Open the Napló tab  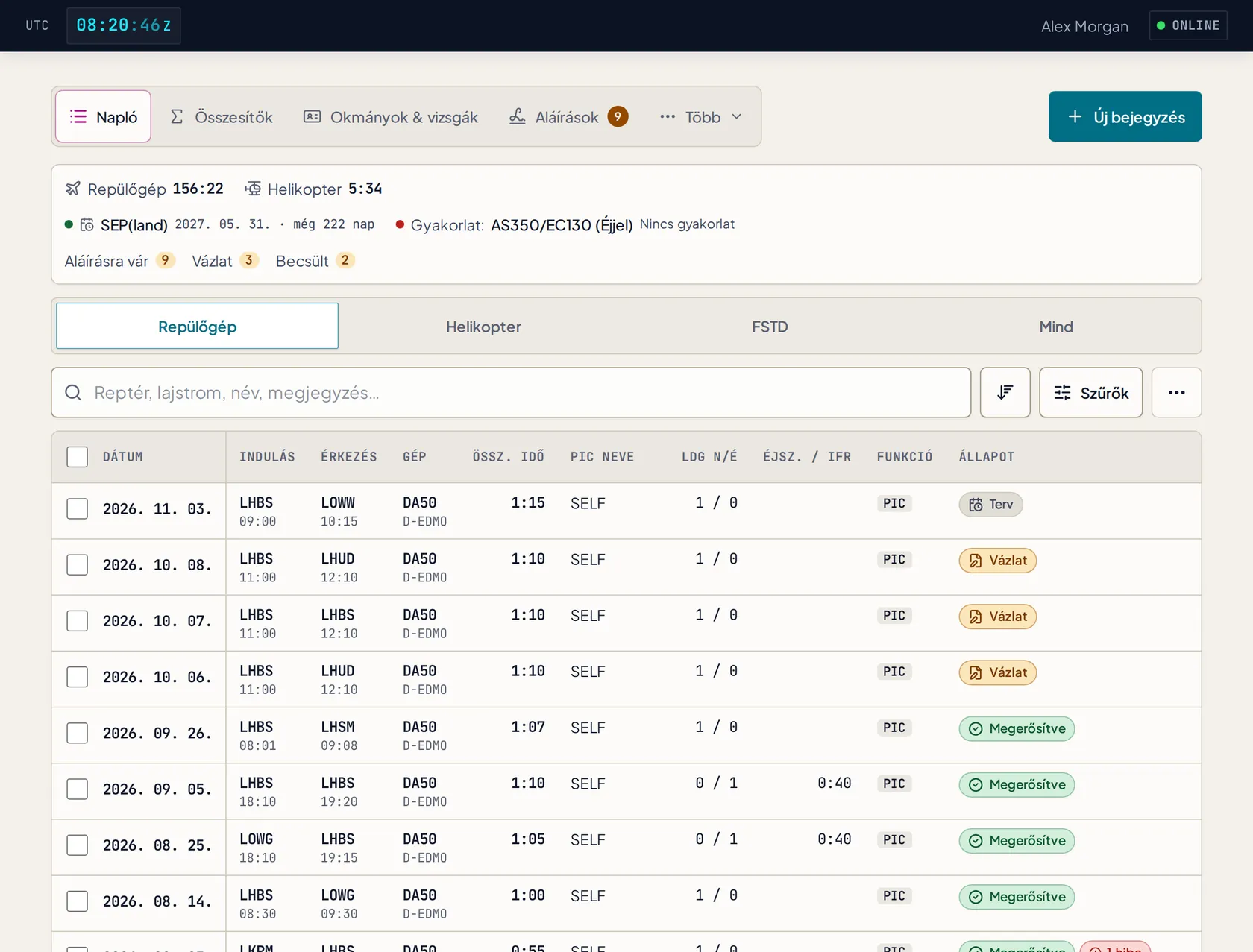[103, 116]
